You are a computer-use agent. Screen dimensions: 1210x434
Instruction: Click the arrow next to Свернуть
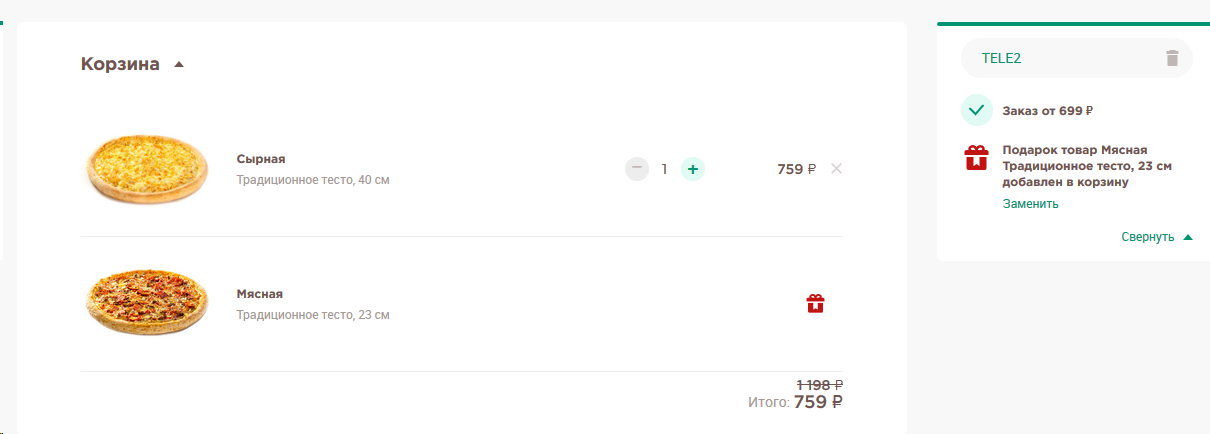1188,237
